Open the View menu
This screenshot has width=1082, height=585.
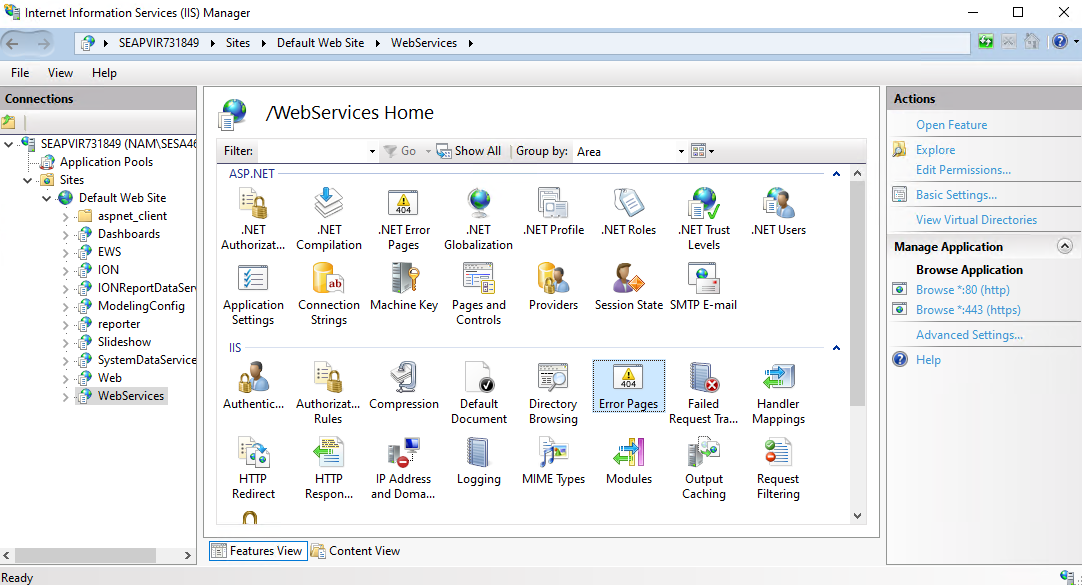(60, 72)
